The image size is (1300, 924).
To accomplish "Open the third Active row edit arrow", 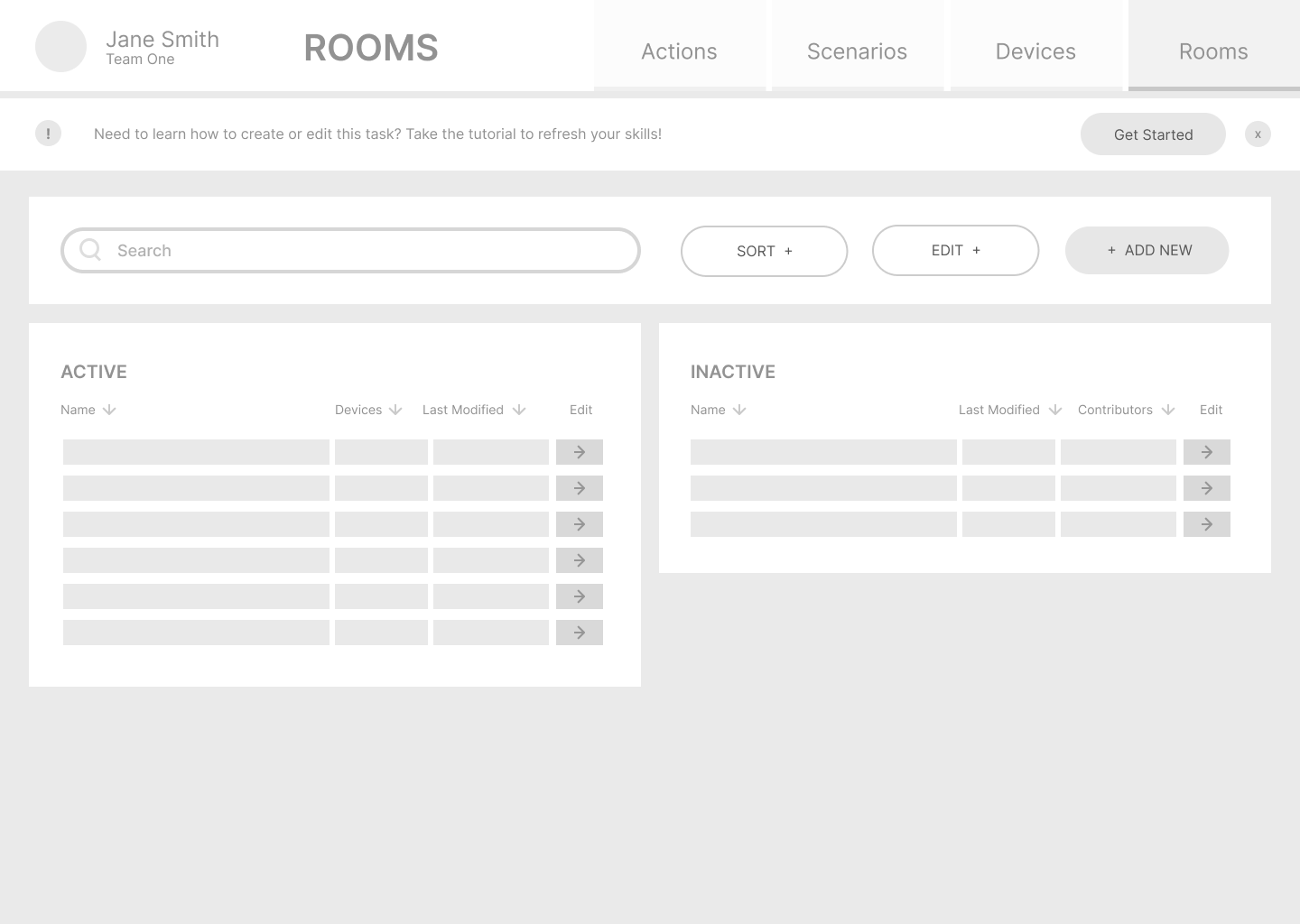I will click(x=579, y=524).
